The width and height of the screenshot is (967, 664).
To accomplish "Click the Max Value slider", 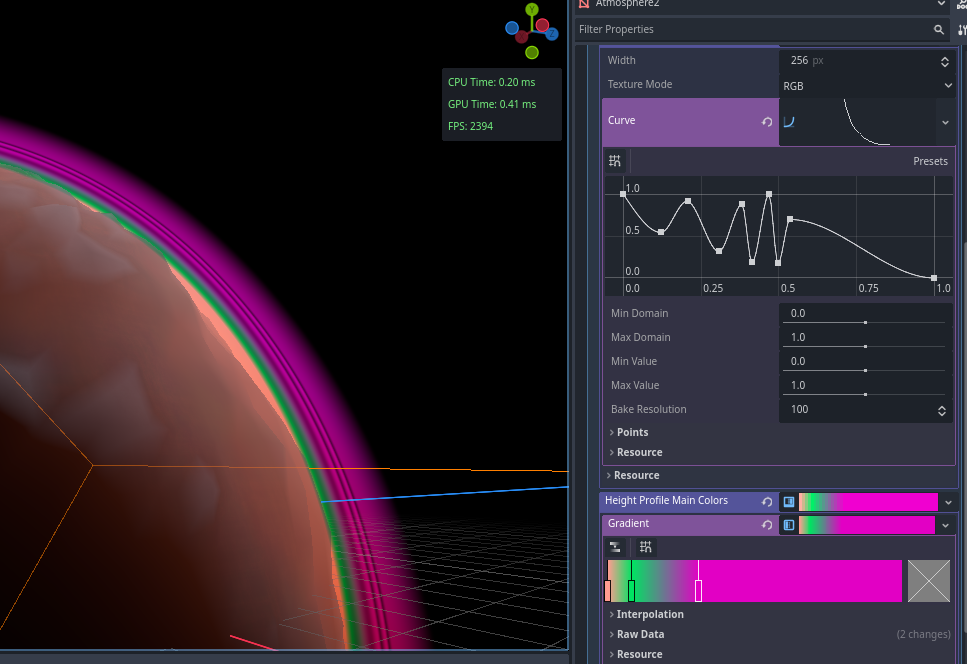I will tap(863, 395).
